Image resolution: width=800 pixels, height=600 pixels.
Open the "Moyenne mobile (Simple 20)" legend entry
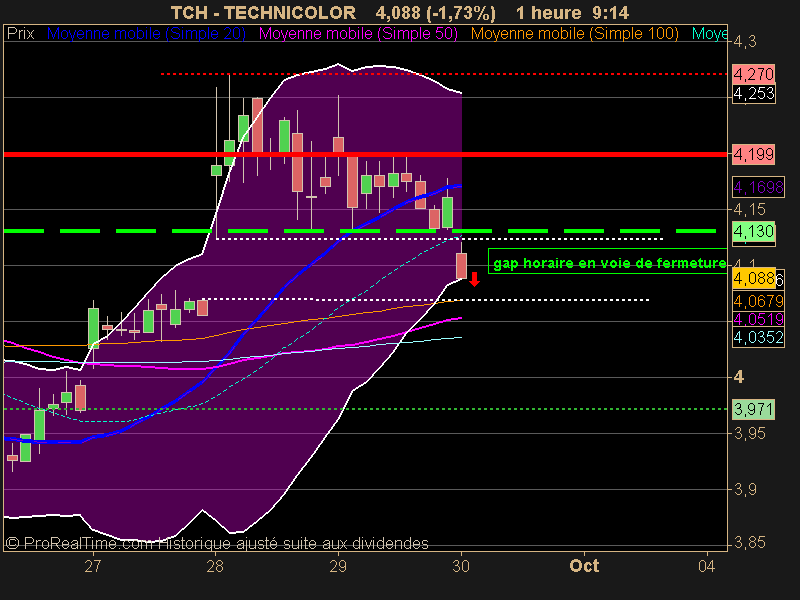(x=146, y=34)
